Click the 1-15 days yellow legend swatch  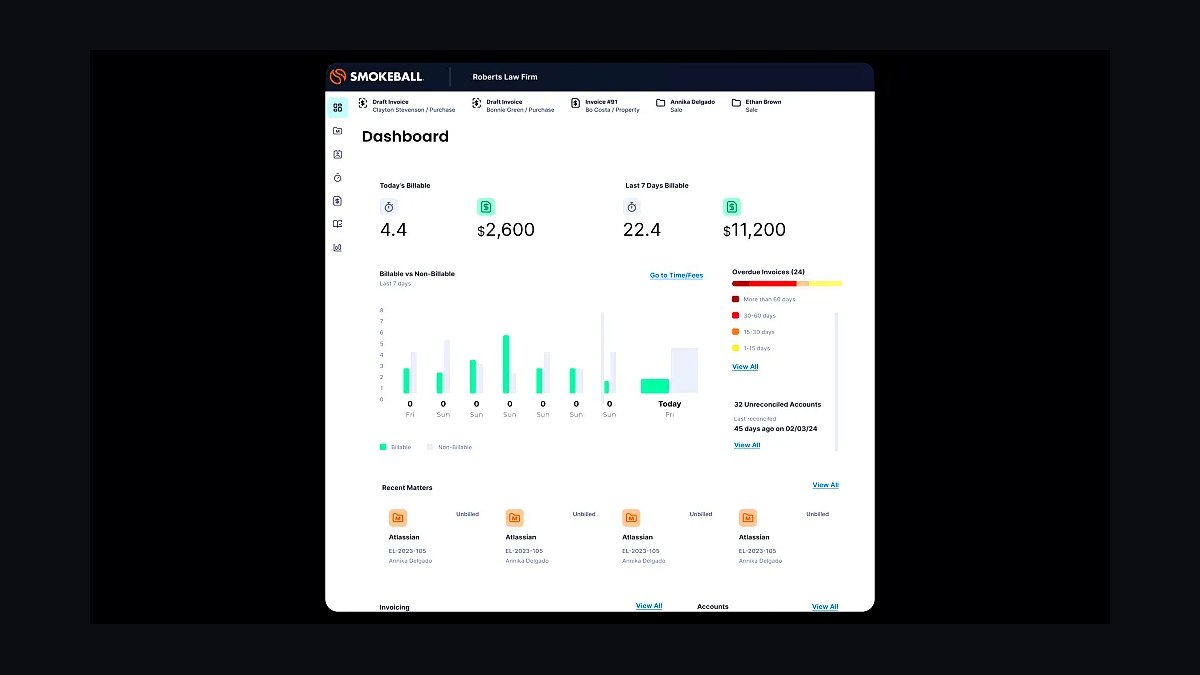click(x=735, y=348)
